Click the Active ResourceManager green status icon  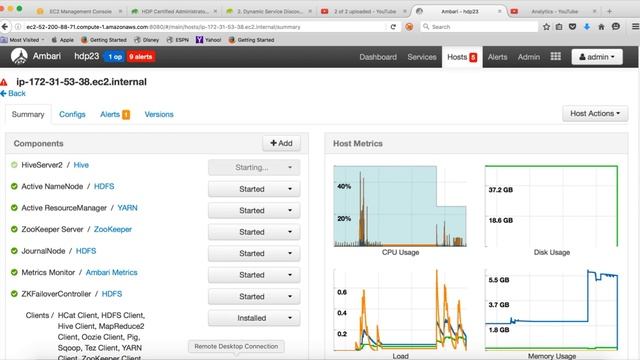(x=14, y=208)
